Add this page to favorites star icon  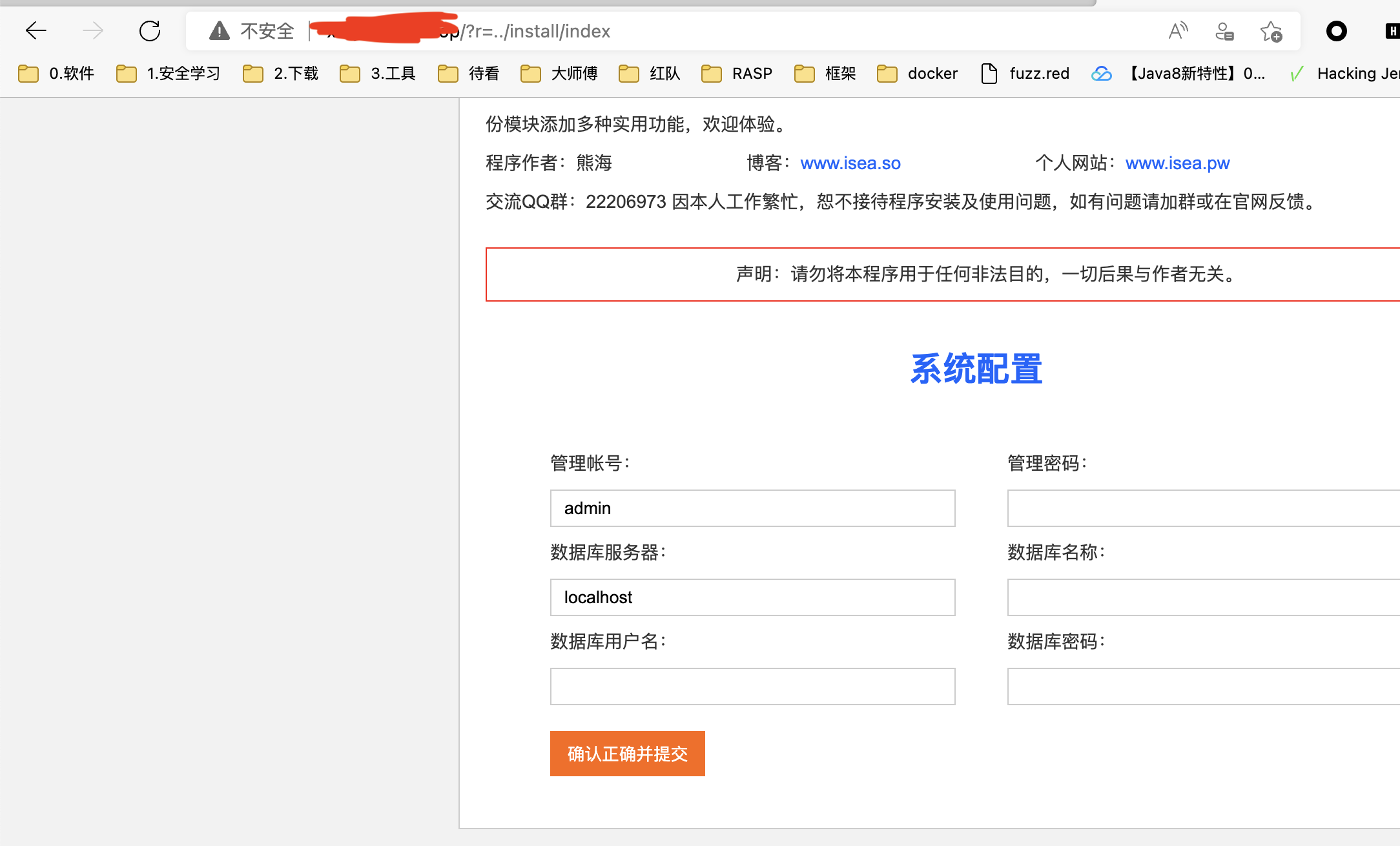[1271, 31]
